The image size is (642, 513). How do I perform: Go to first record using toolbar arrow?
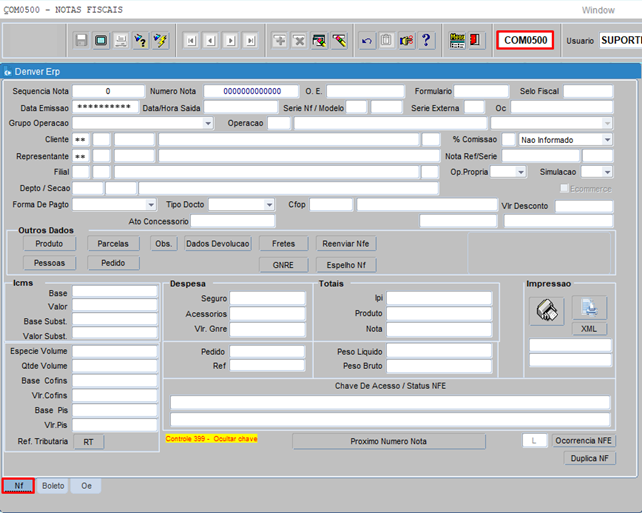point(190,41)
